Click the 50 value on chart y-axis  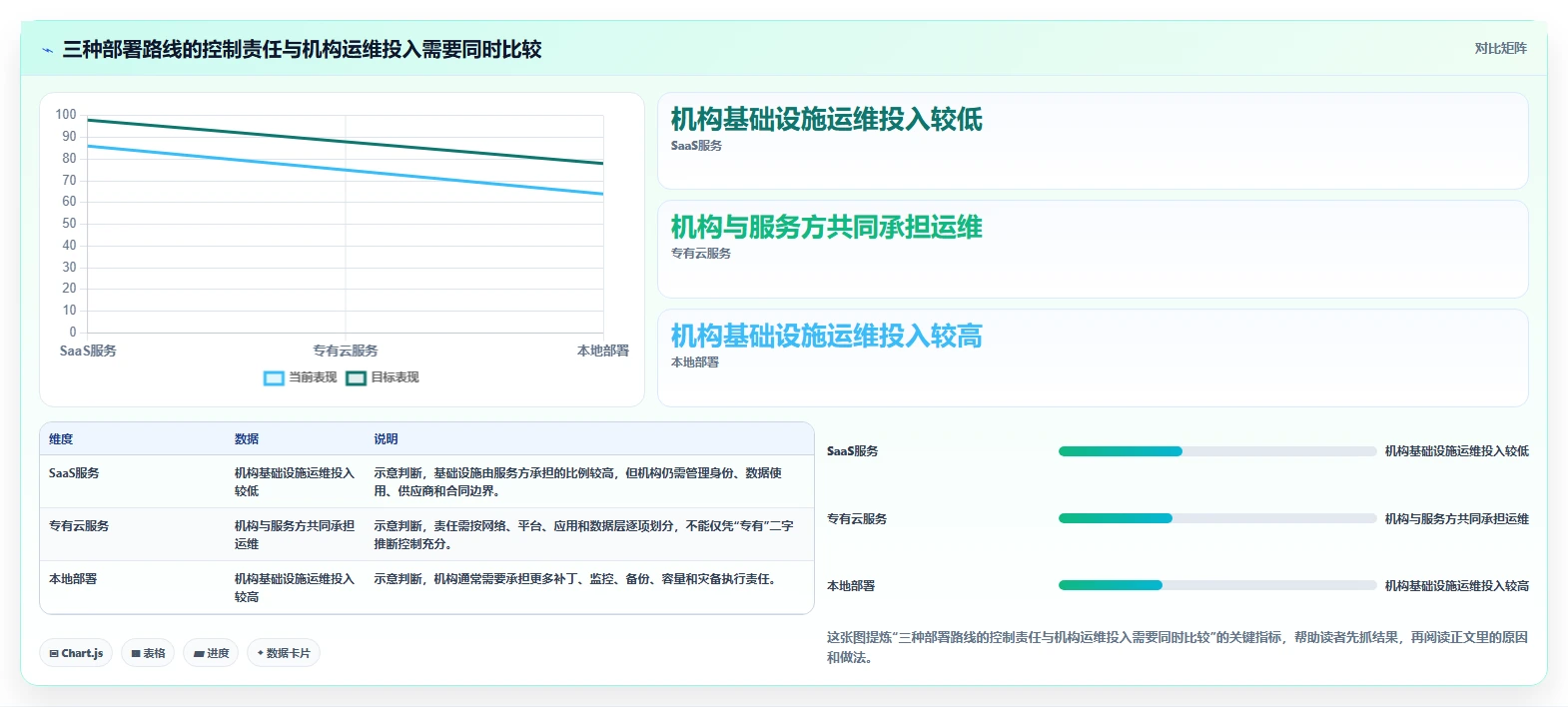click(69, 224)
